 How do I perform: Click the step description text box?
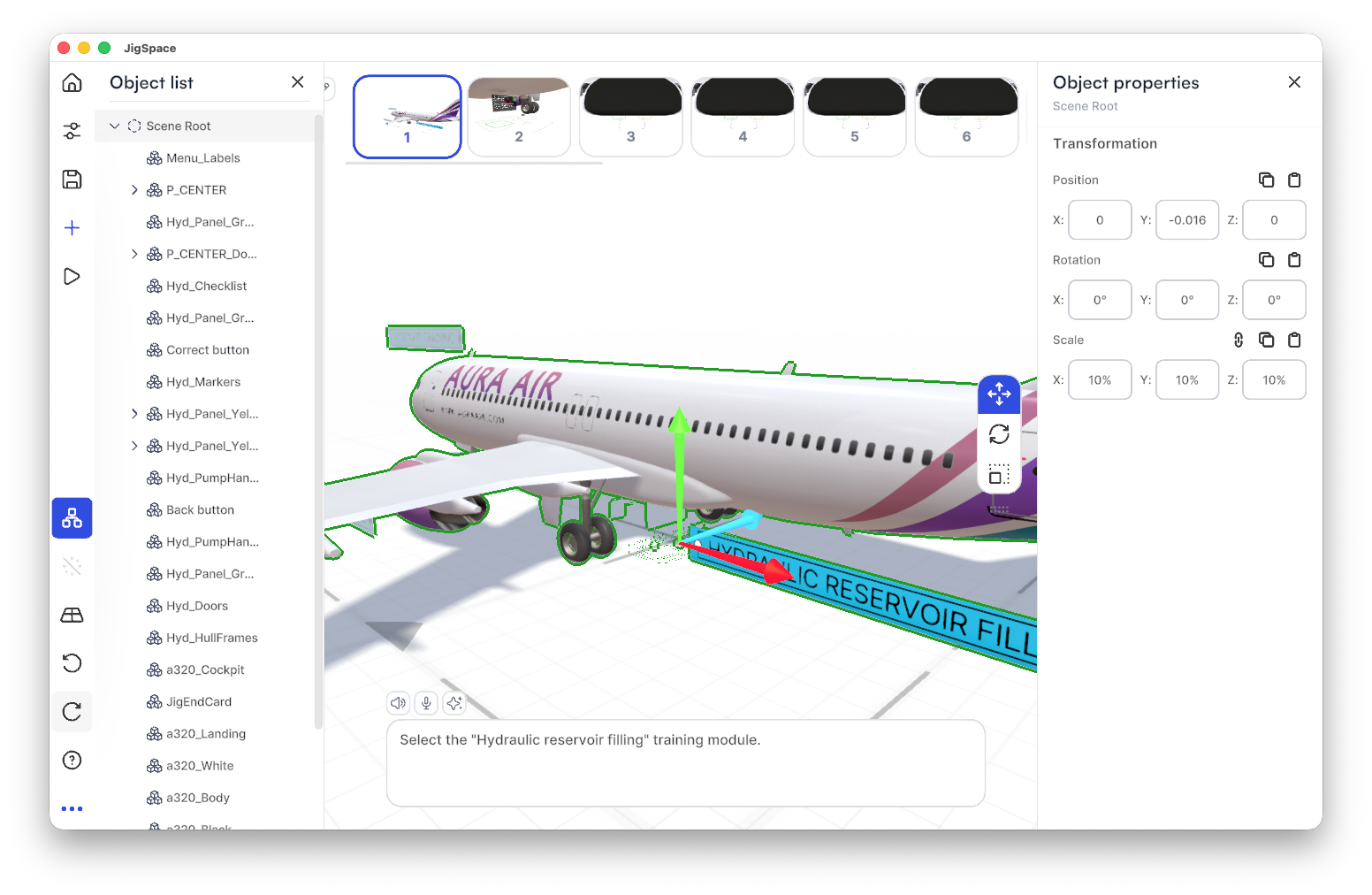tap(686, 763)
